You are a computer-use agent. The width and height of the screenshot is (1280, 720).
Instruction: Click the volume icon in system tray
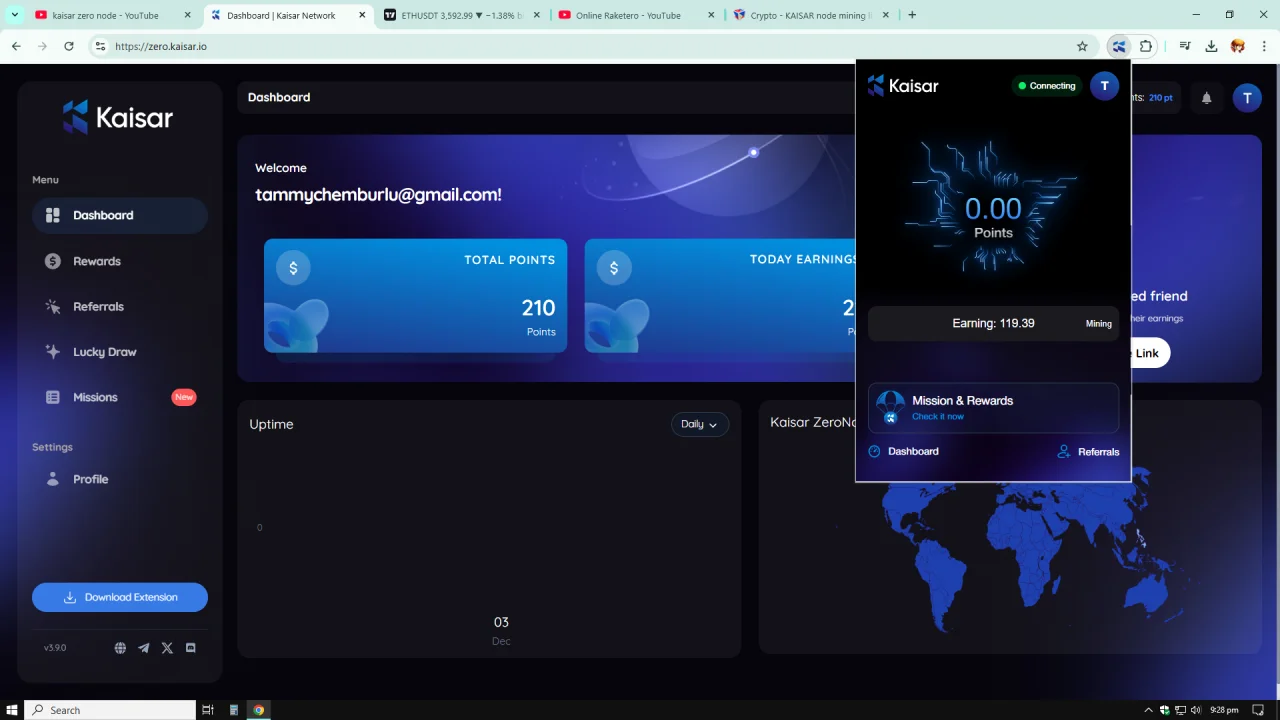1197,710
